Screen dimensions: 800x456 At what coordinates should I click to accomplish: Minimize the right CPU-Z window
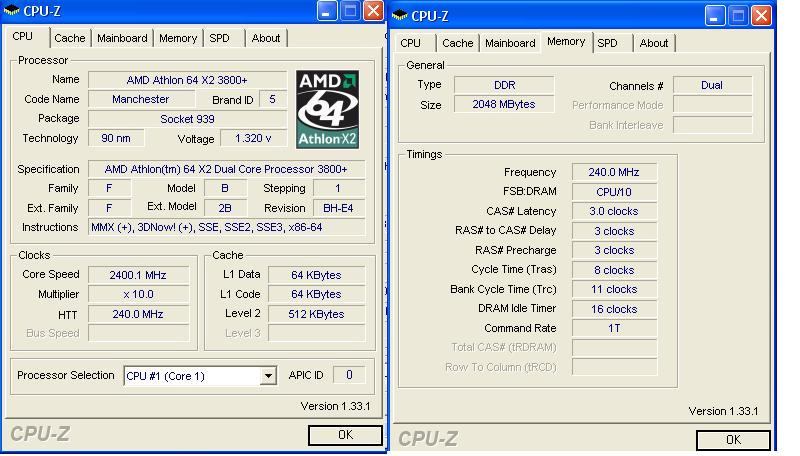(715, 16)
